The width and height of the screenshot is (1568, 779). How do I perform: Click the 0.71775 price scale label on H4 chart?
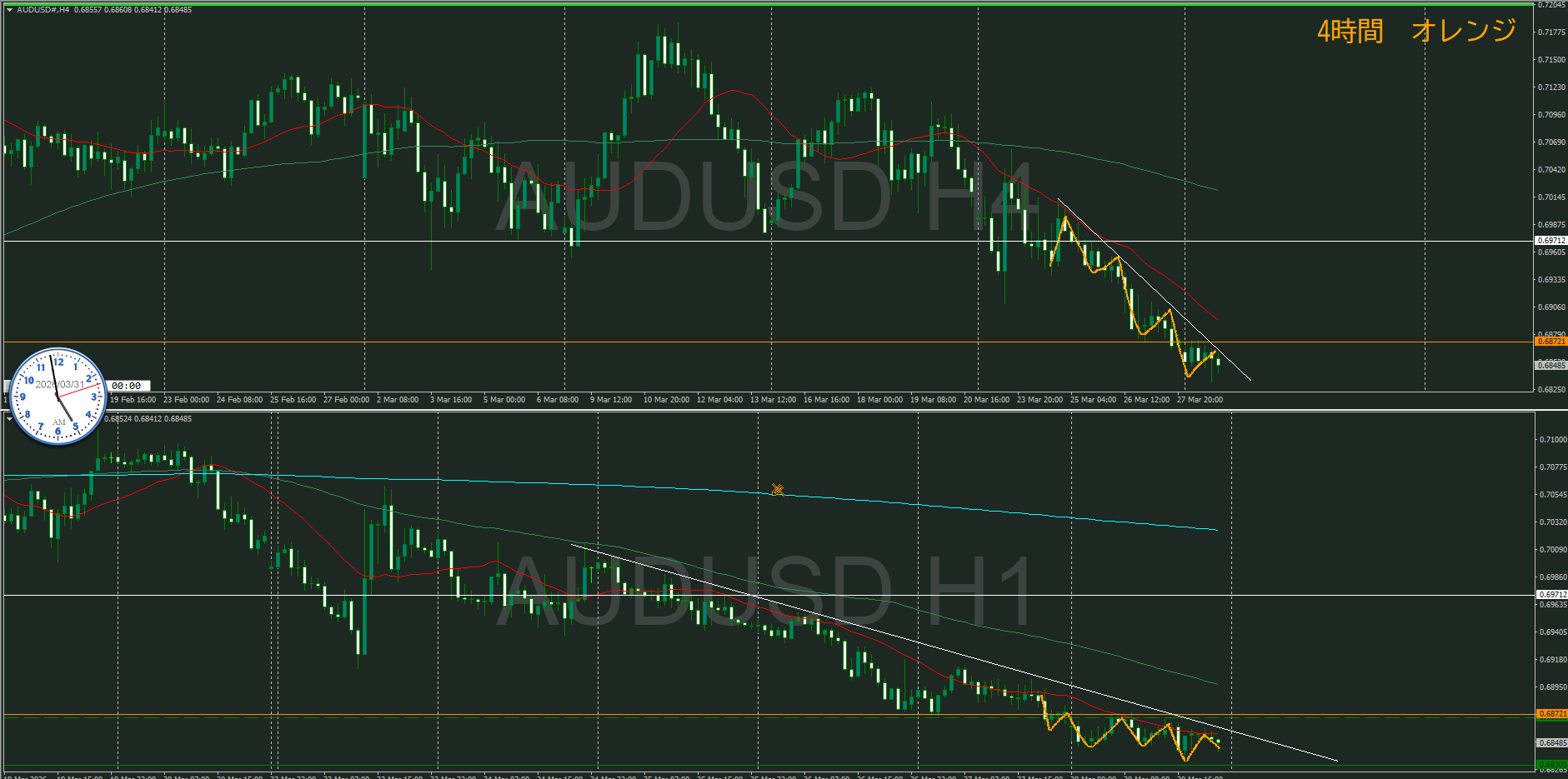[x=1550, y=32]
